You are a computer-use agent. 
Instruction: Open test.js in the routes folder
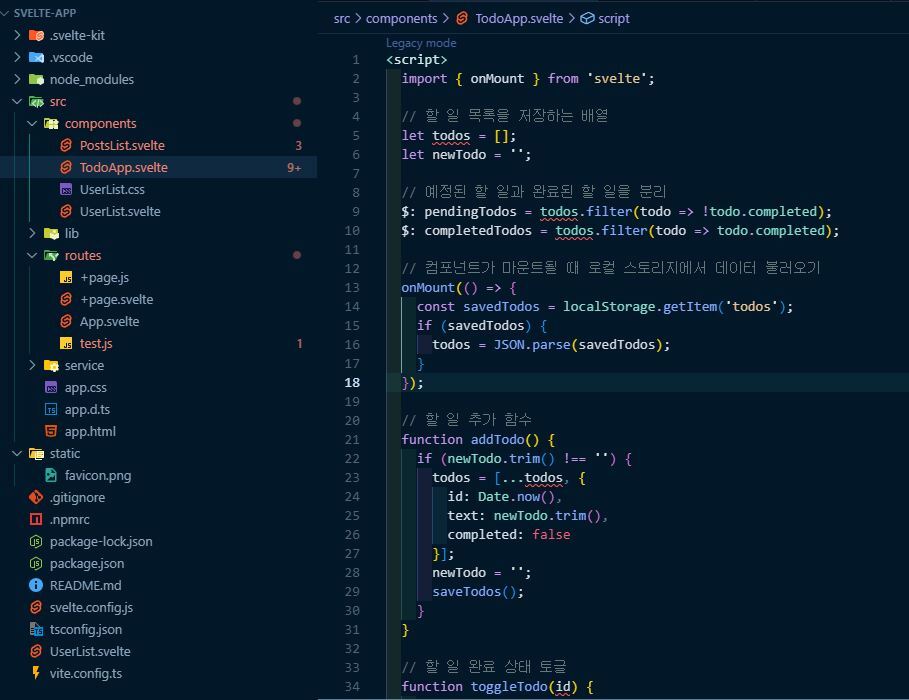pos(96,344)
